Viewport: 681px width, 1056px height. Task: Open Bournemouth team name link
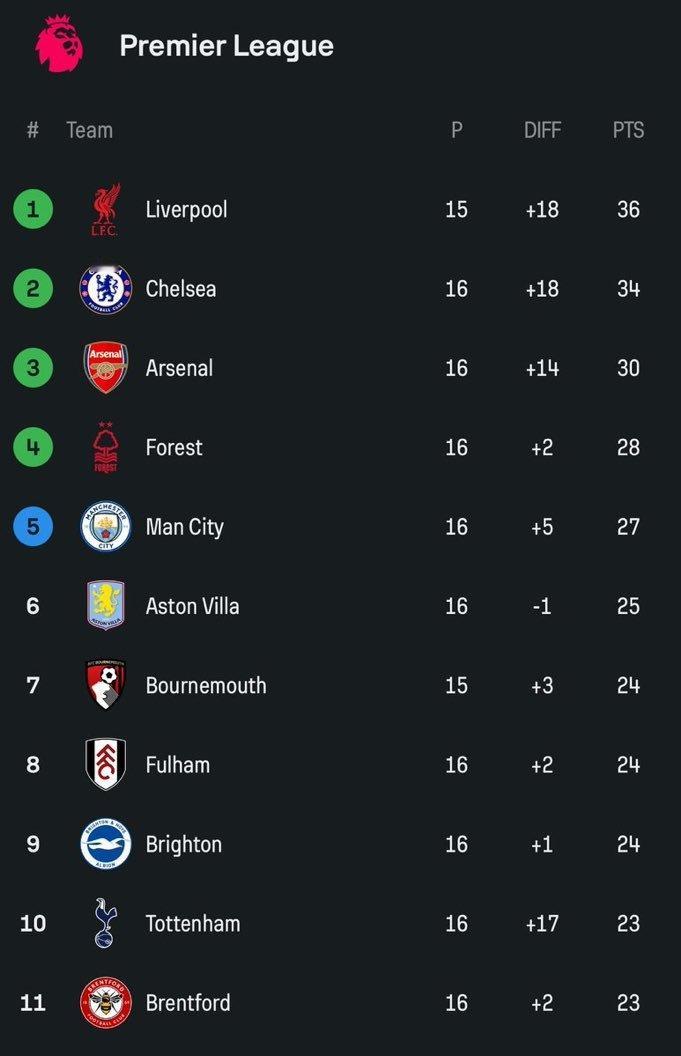[206, 686]
